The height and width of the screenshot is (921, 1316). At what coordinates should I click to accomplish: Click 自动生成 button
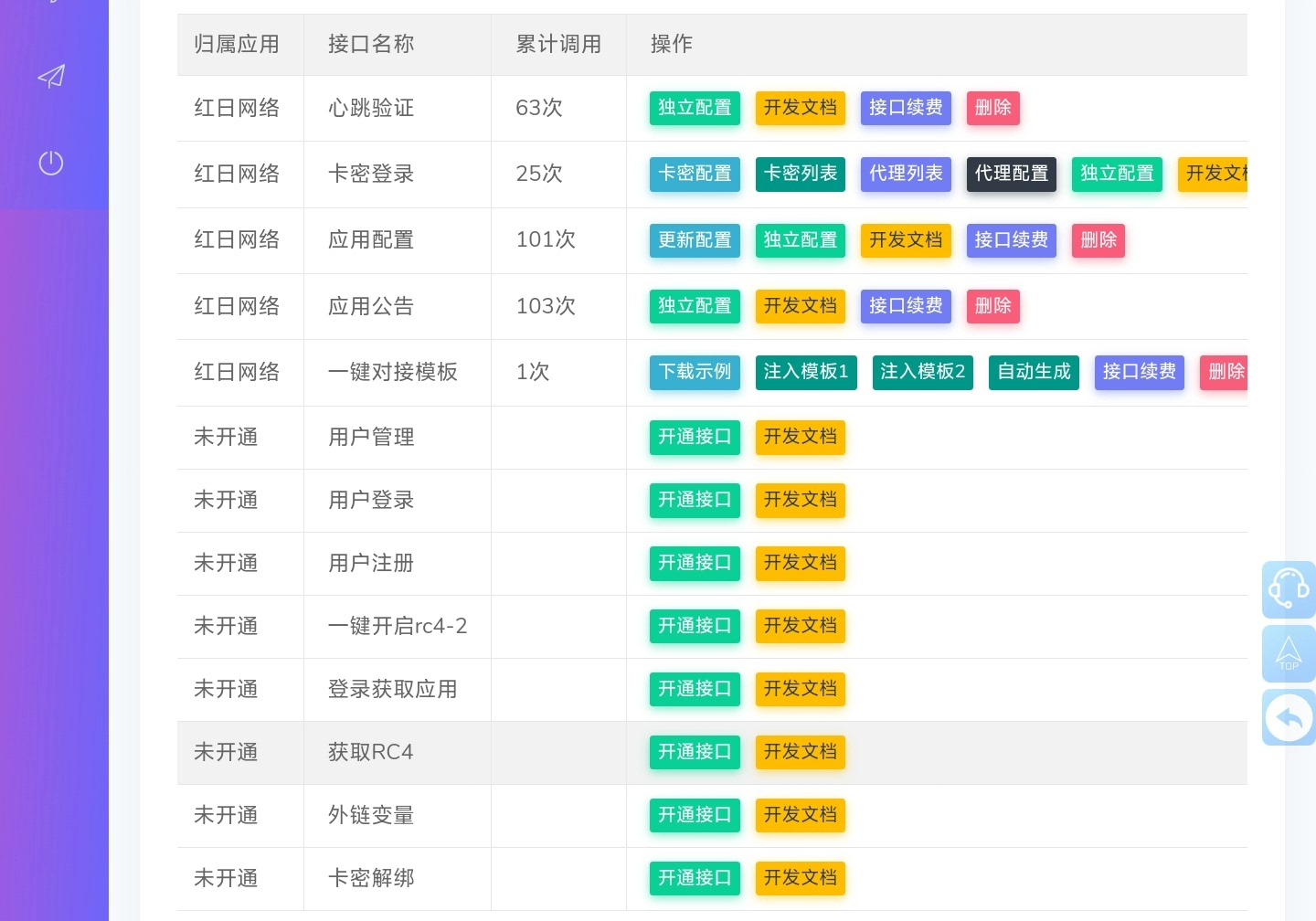(1034, 372)
